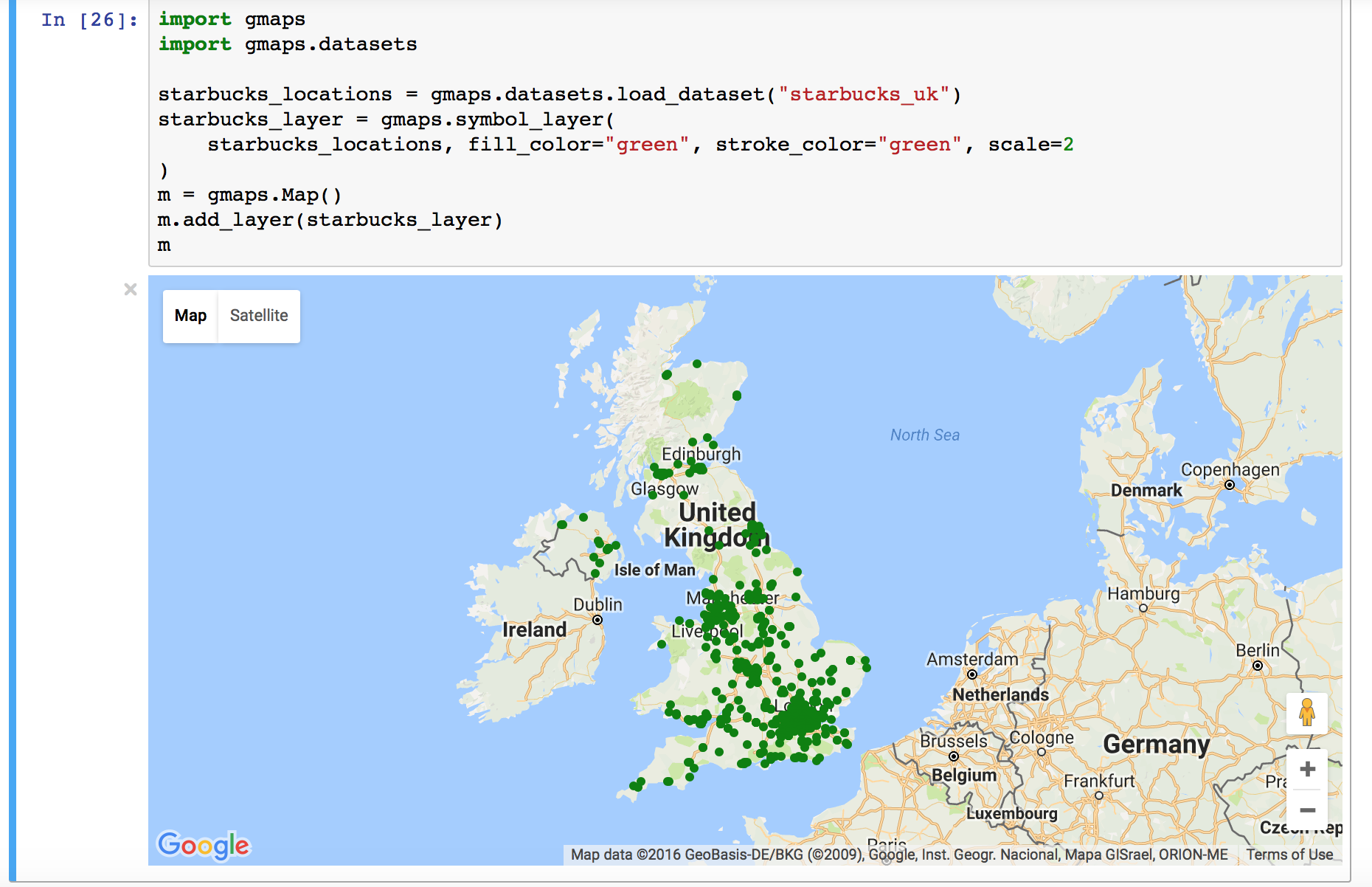Click the Berlin city marker
The image size is (1372, 887).
(1258, 666)
